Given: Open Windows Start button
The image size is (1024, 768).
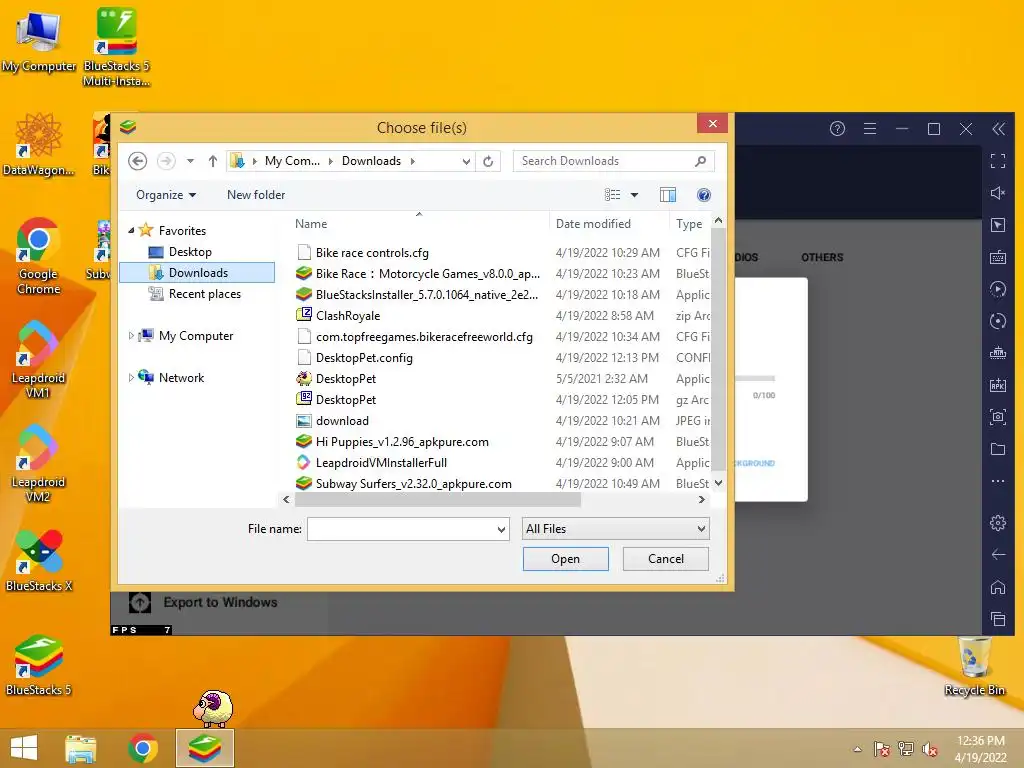Looking at the screenshot, I should point(24,748).
